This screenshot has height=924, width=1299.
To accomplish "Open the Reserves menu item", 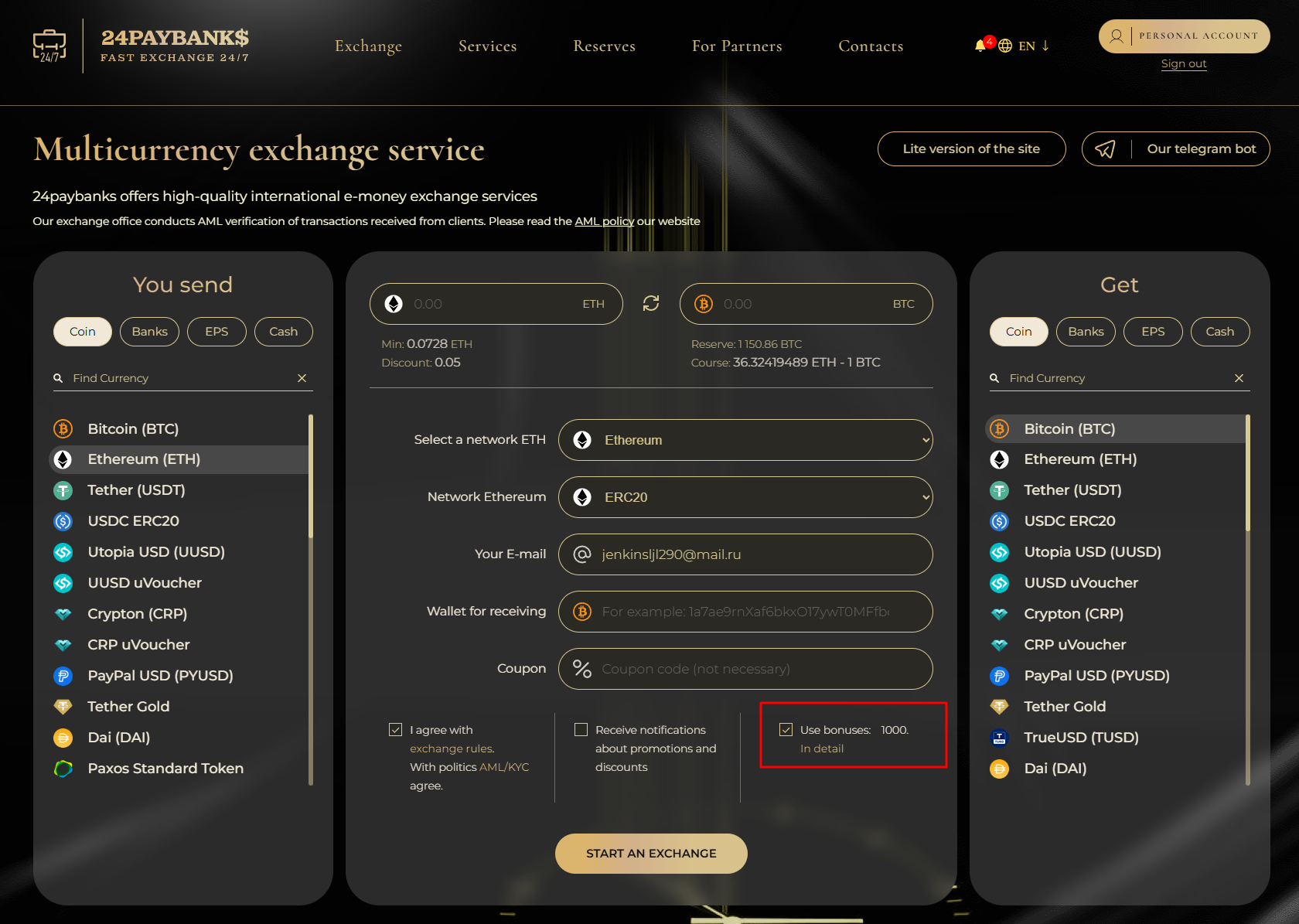I will coord(604,46).
